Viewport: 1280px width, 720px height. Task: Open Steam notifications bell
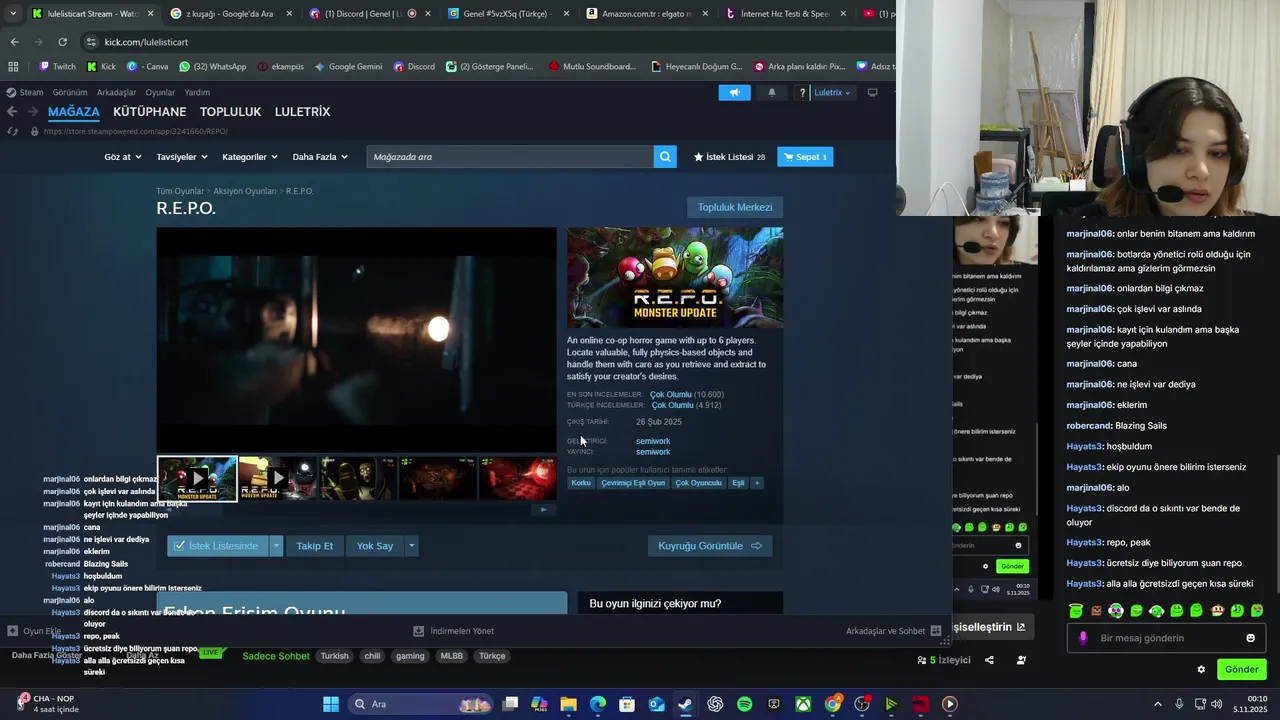771,92
